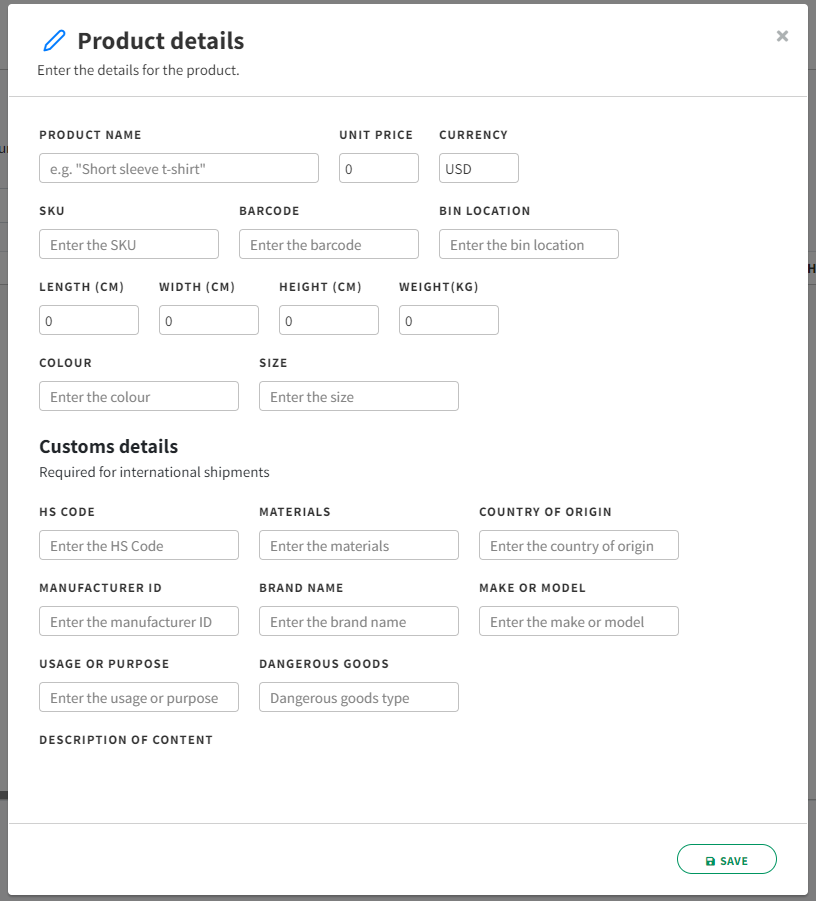This screenshot has height=901, width=816.
Task: Click the Weight (kg) input
Action: click(x=449, y=320)
